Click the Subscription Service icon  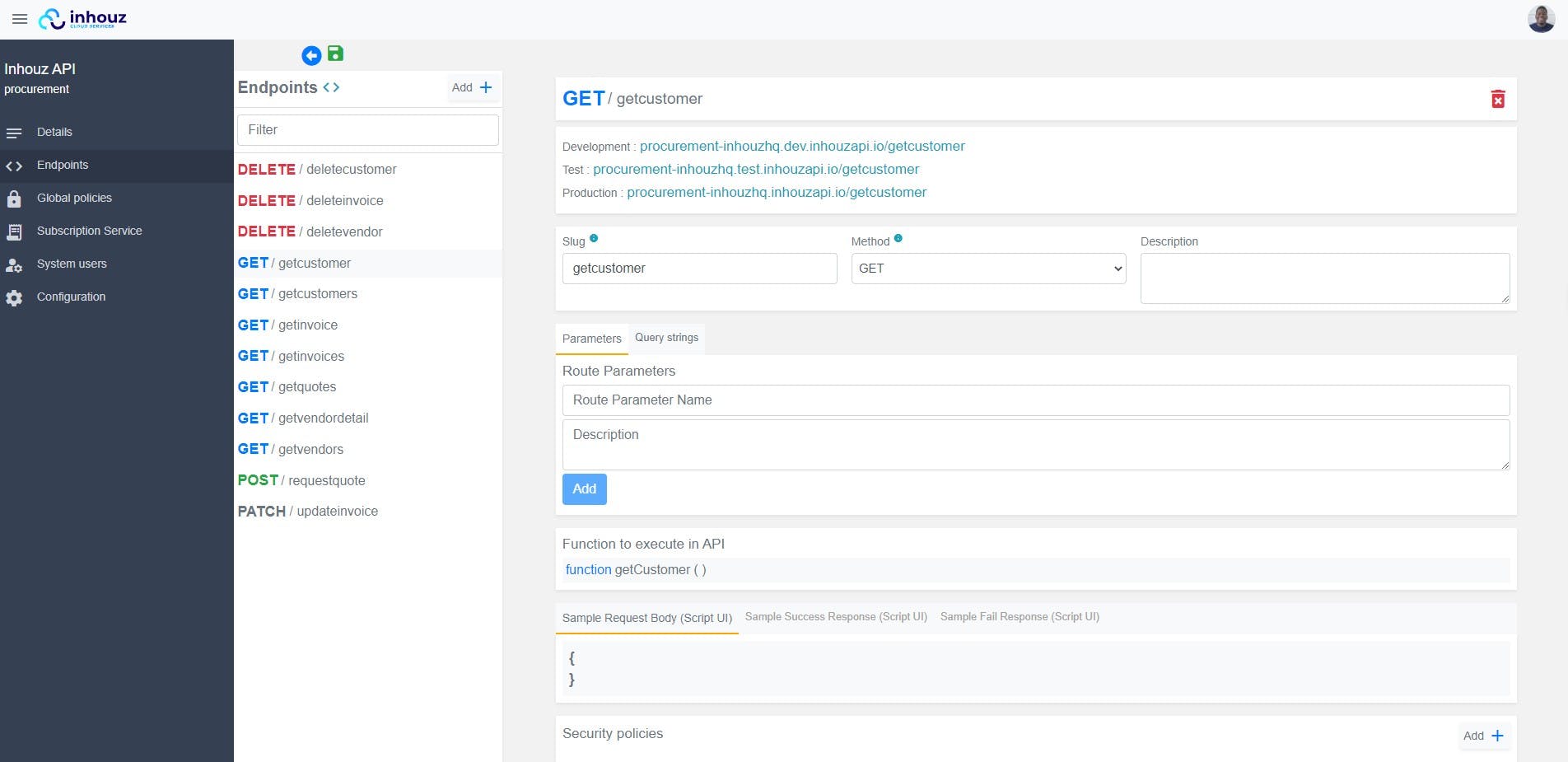coord(14,232)
